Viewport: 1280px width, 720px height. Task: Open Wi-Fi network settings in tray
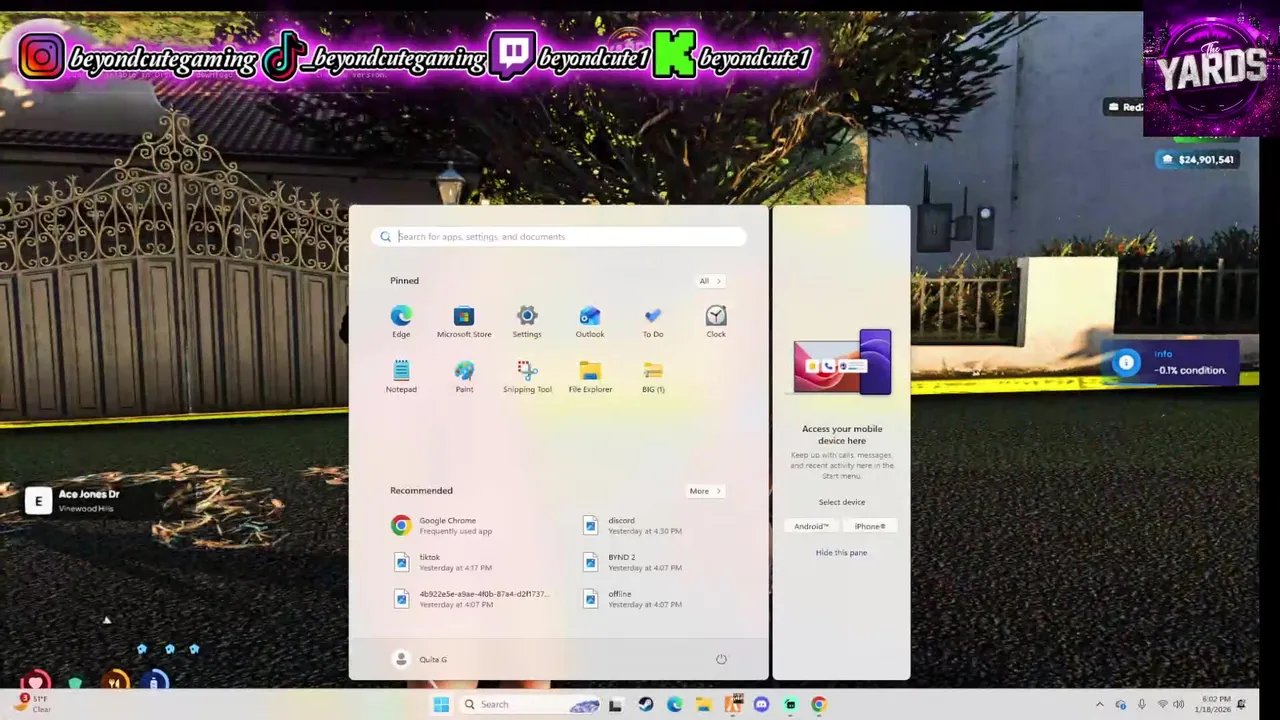coord(1162,705)
